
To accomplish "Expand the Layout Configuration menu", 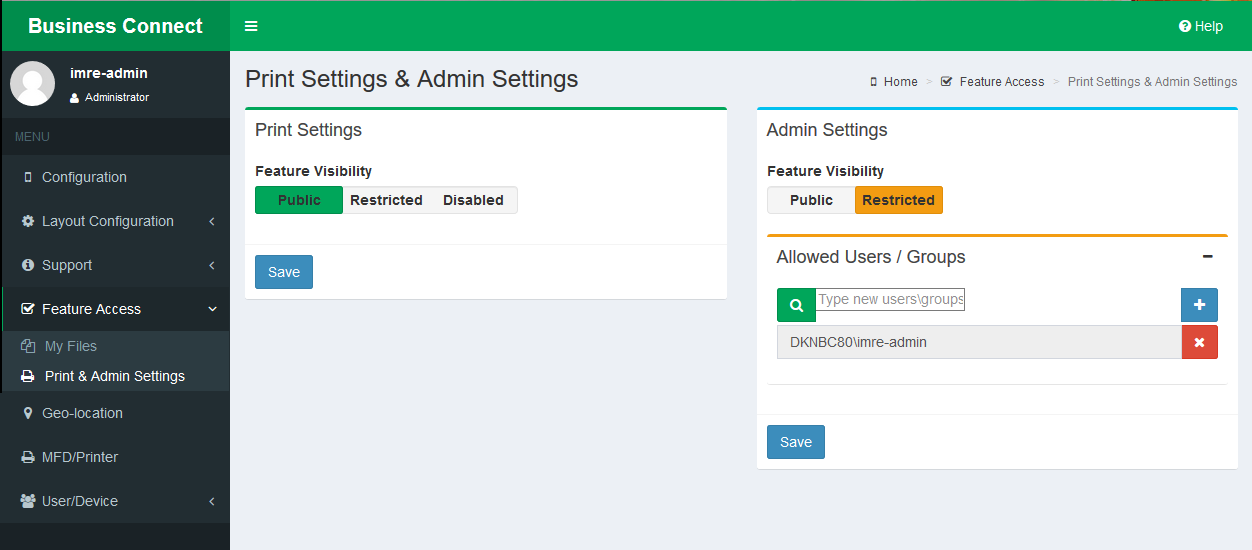I will pos(108,221).
